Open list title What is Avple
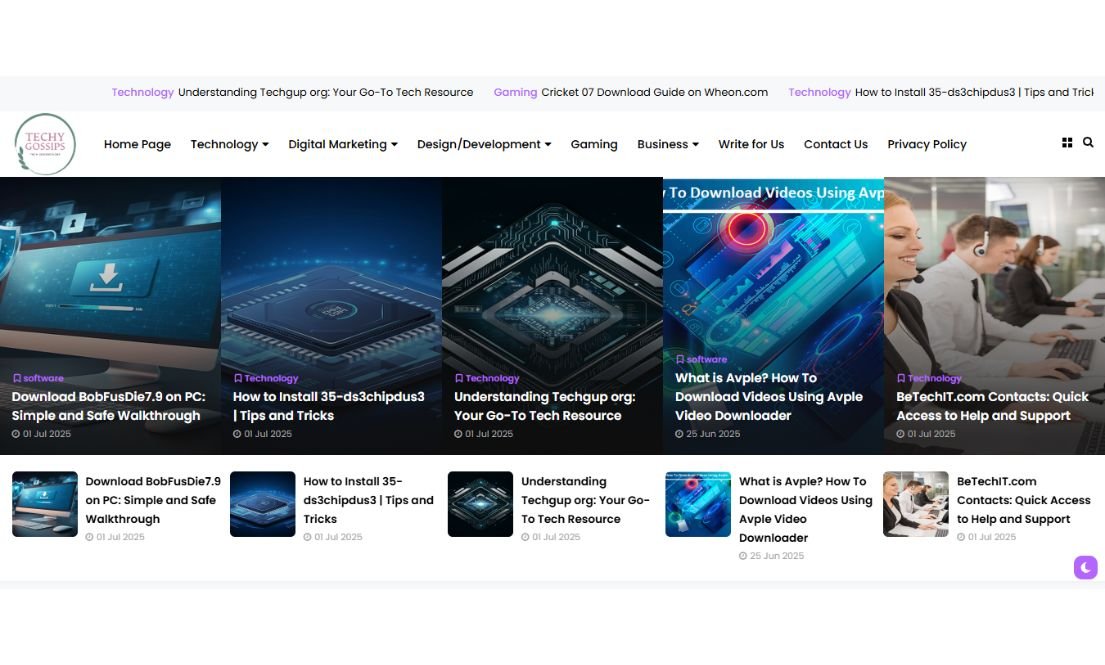Viewport: 1105px width, 665px height. click(x=805, y=509)
